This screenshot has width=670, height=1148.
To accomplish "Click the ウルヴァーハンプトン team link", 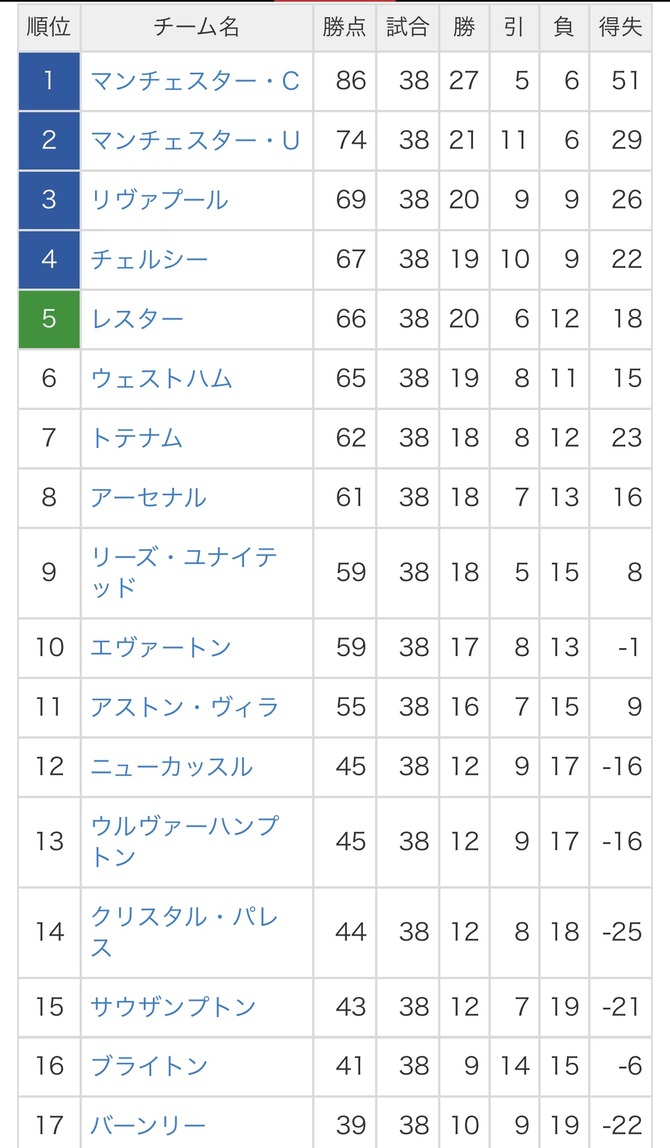I will click(185, 841).
